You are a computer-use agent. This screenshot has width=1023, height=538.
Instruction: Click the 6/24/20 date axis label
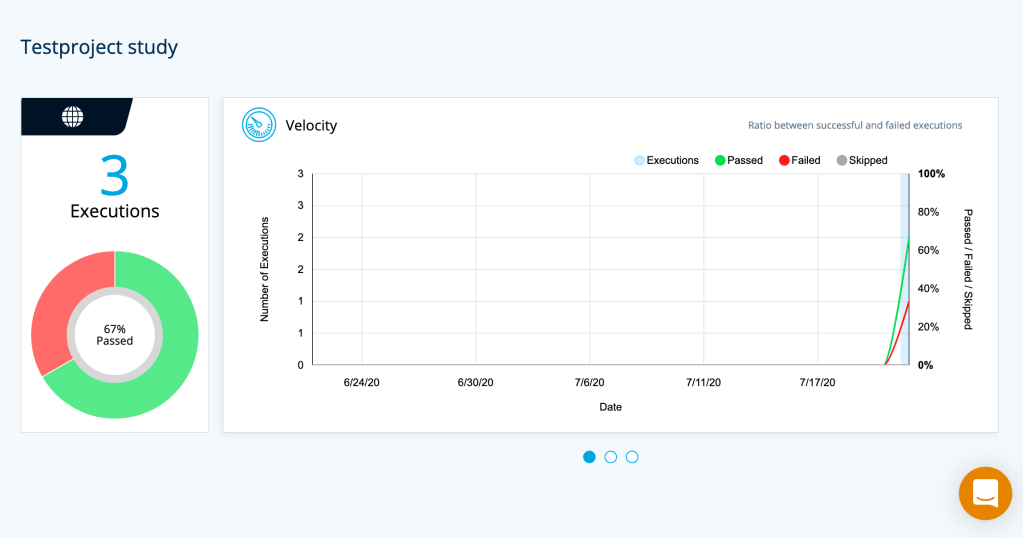pos(361,383)
